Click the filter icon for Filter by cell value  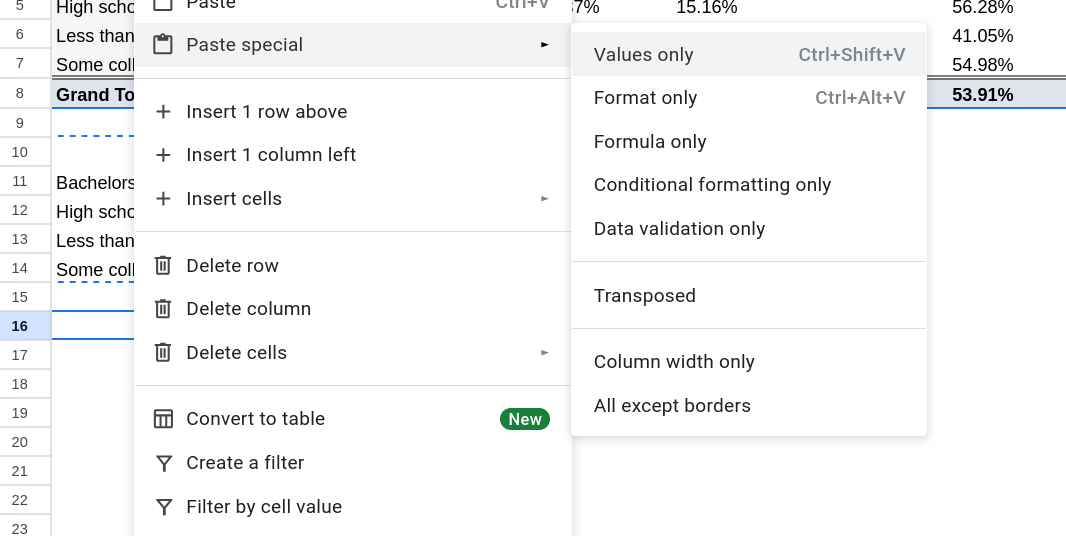[x=163, y=507]
